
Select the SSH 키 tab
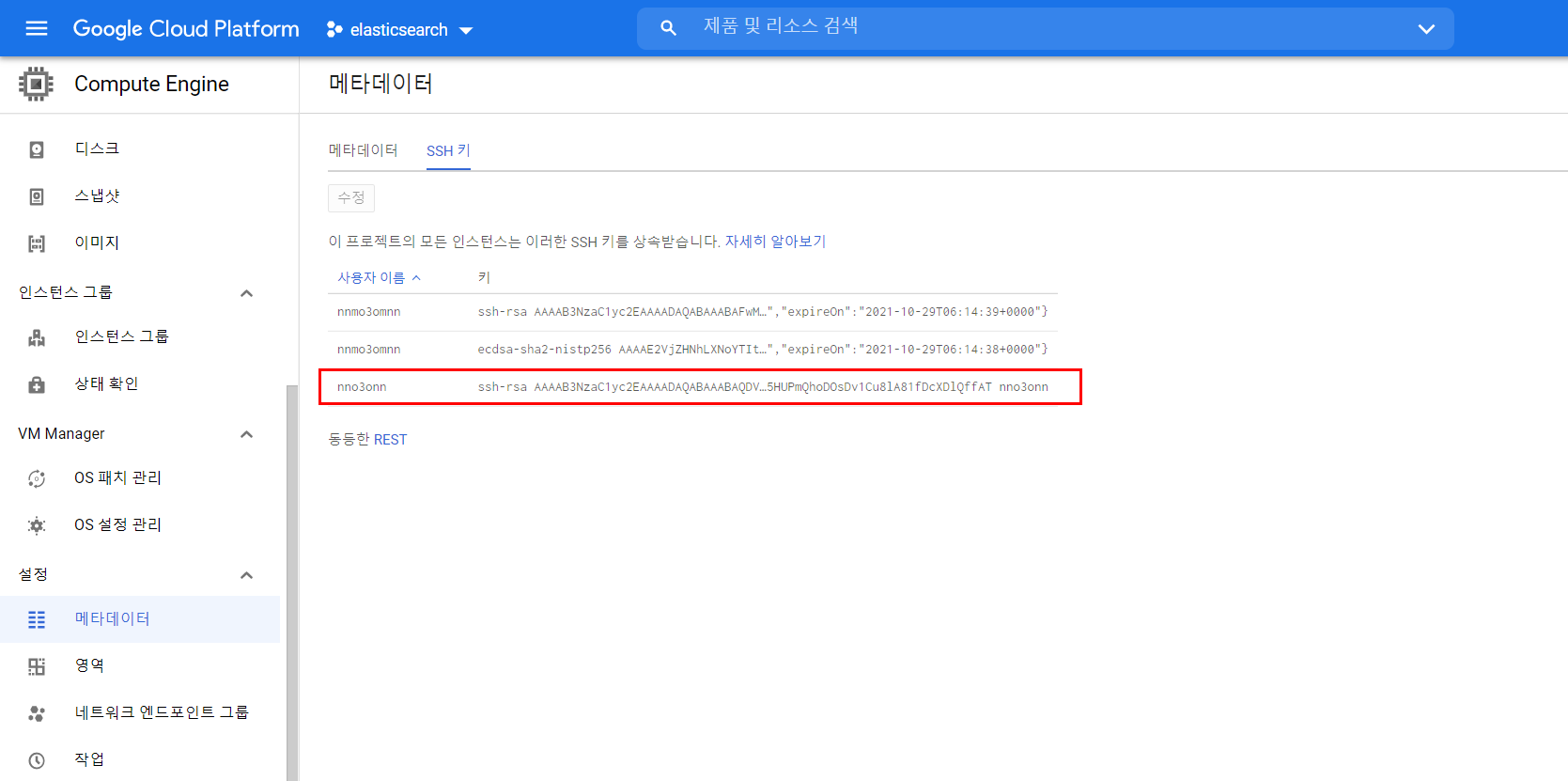[448, 150]
